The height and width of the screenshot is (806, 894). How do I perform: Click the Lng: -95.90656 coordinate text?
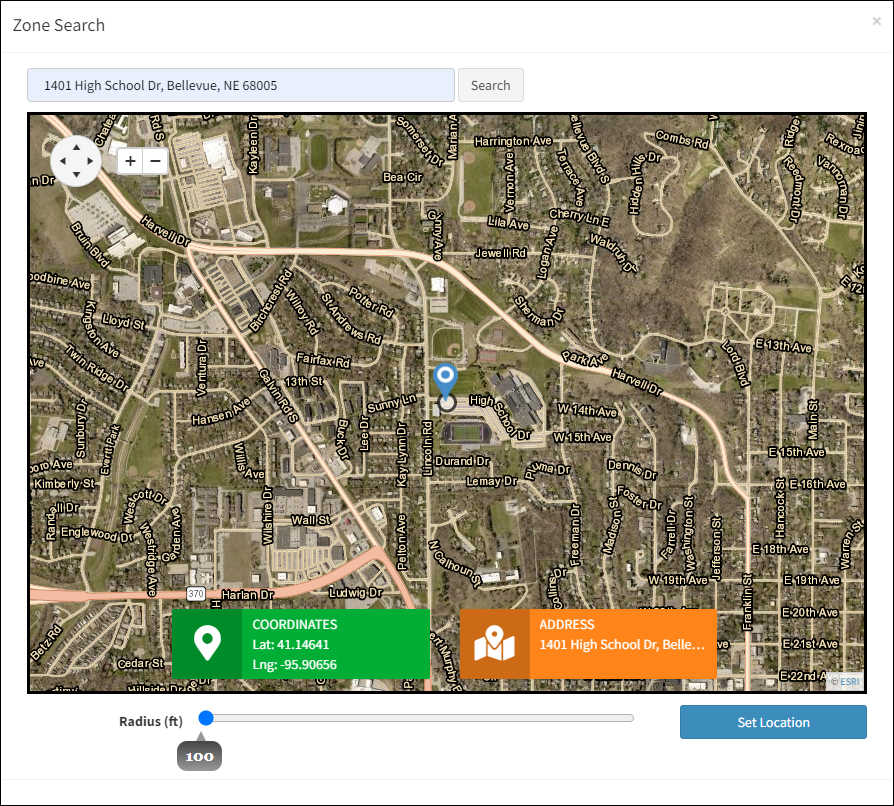(295, 665)
